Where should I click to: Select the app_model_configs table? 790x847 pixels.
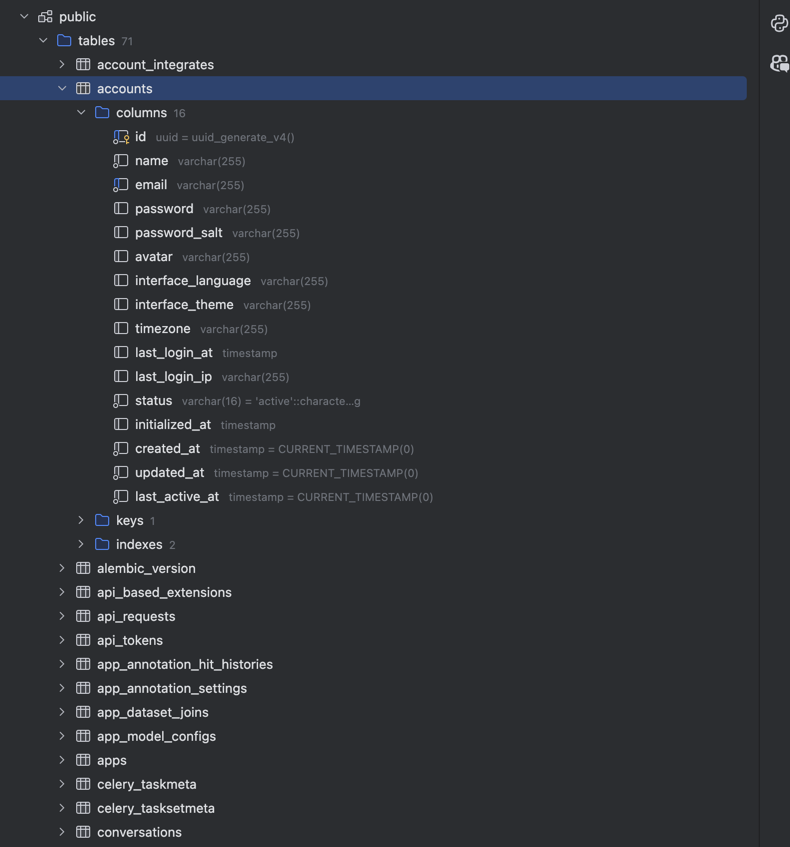click(156, 736)
